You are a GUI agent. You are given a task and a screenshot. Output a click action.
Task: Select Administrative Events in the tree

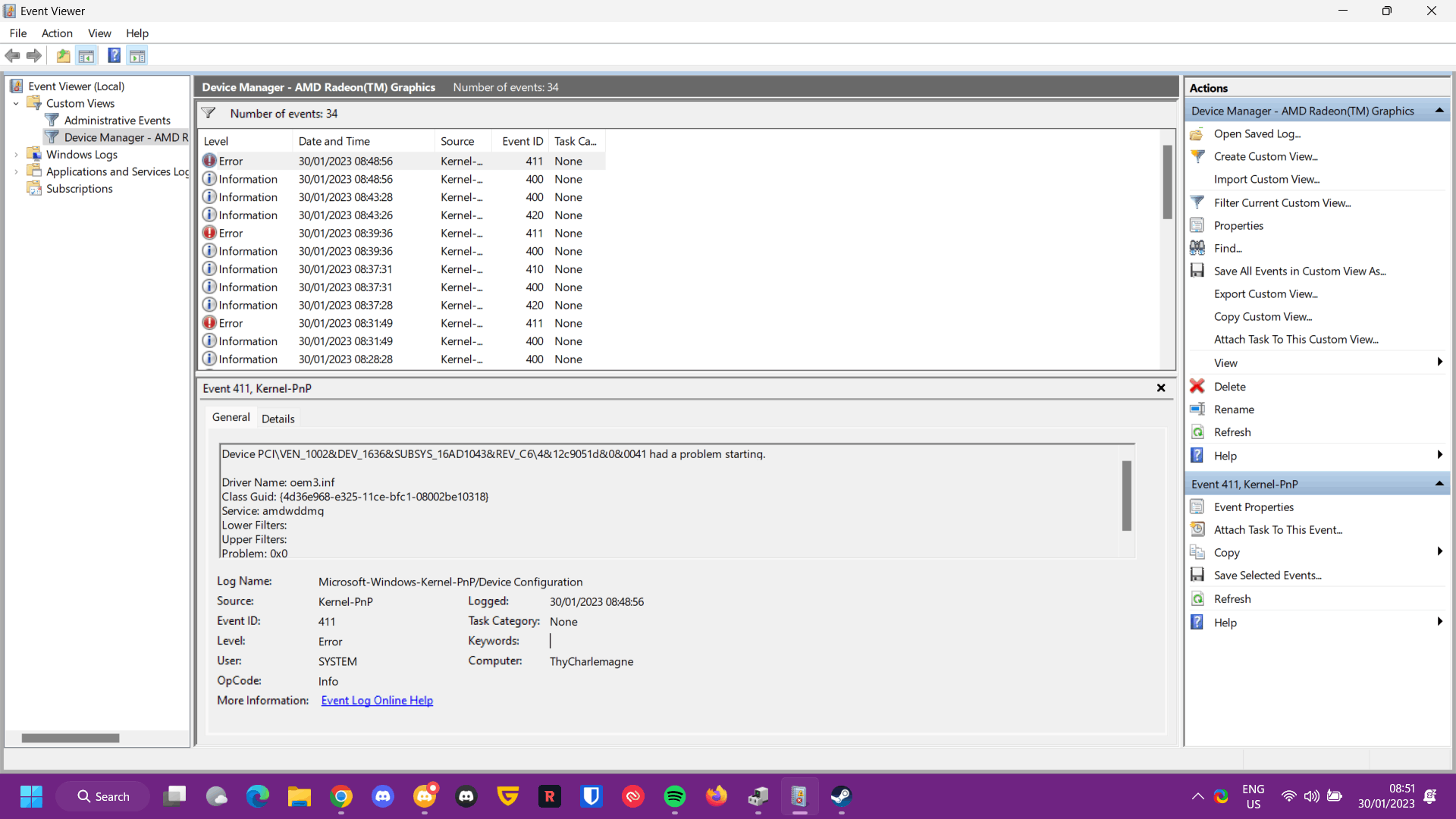[x=117, y=120]
